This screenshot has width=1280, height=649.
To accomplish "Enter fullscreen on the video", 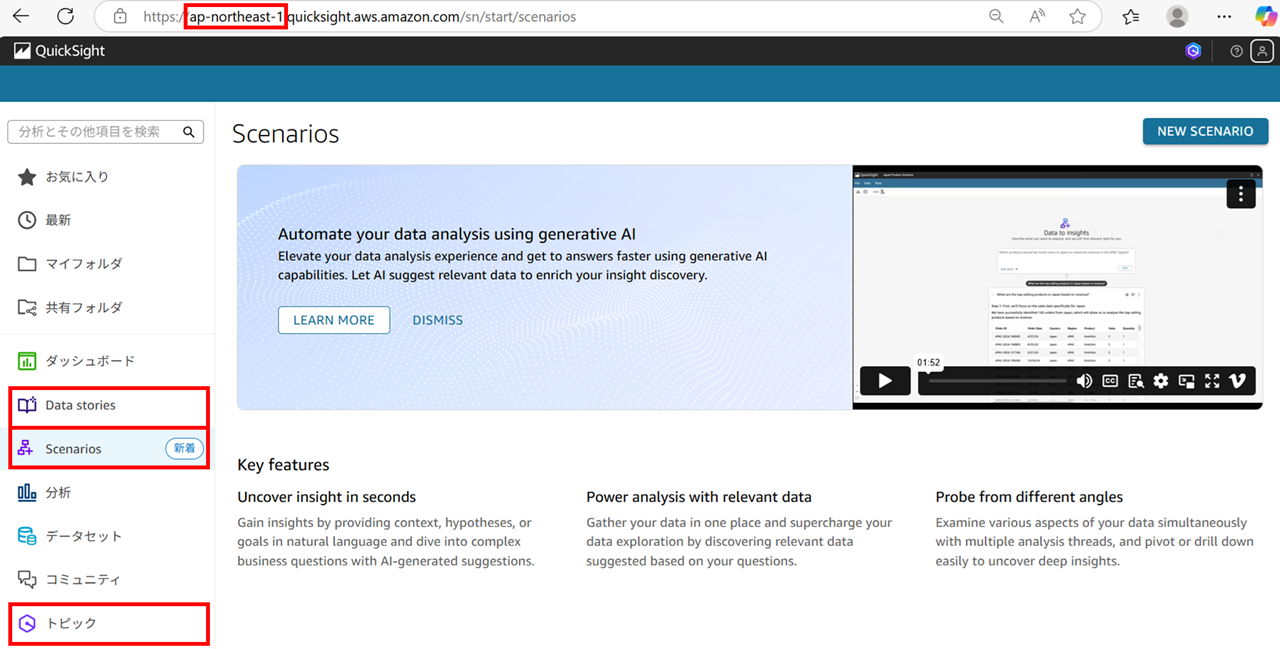I will click(x=1212, y=381).
